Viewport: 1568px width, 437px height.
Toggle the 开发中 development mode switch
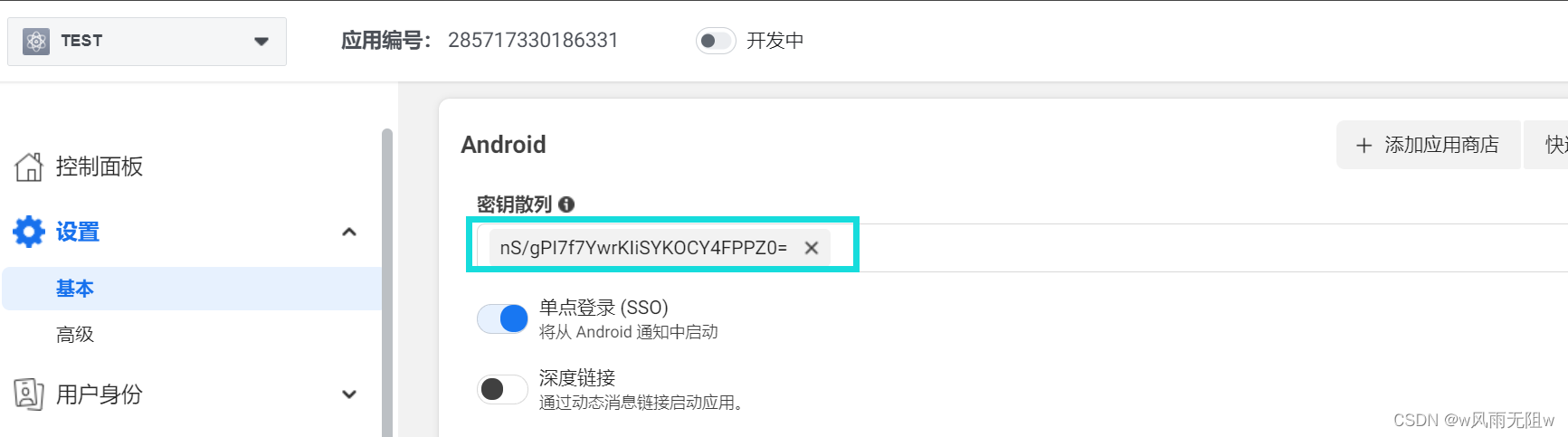pos(716,41)
